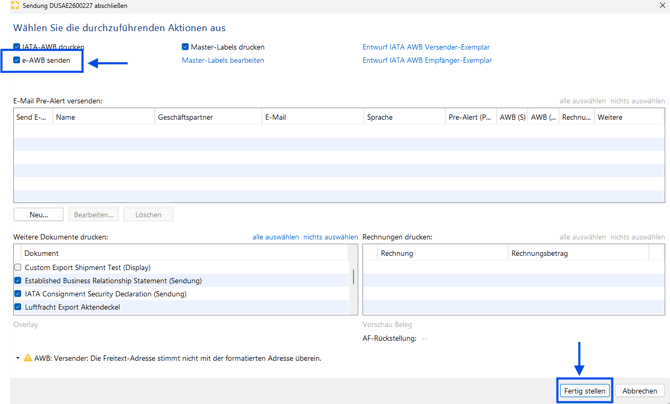670x404 pixels.
Task: Enable Custom Export Shipment Test document
Action: (x=18, y=267)
